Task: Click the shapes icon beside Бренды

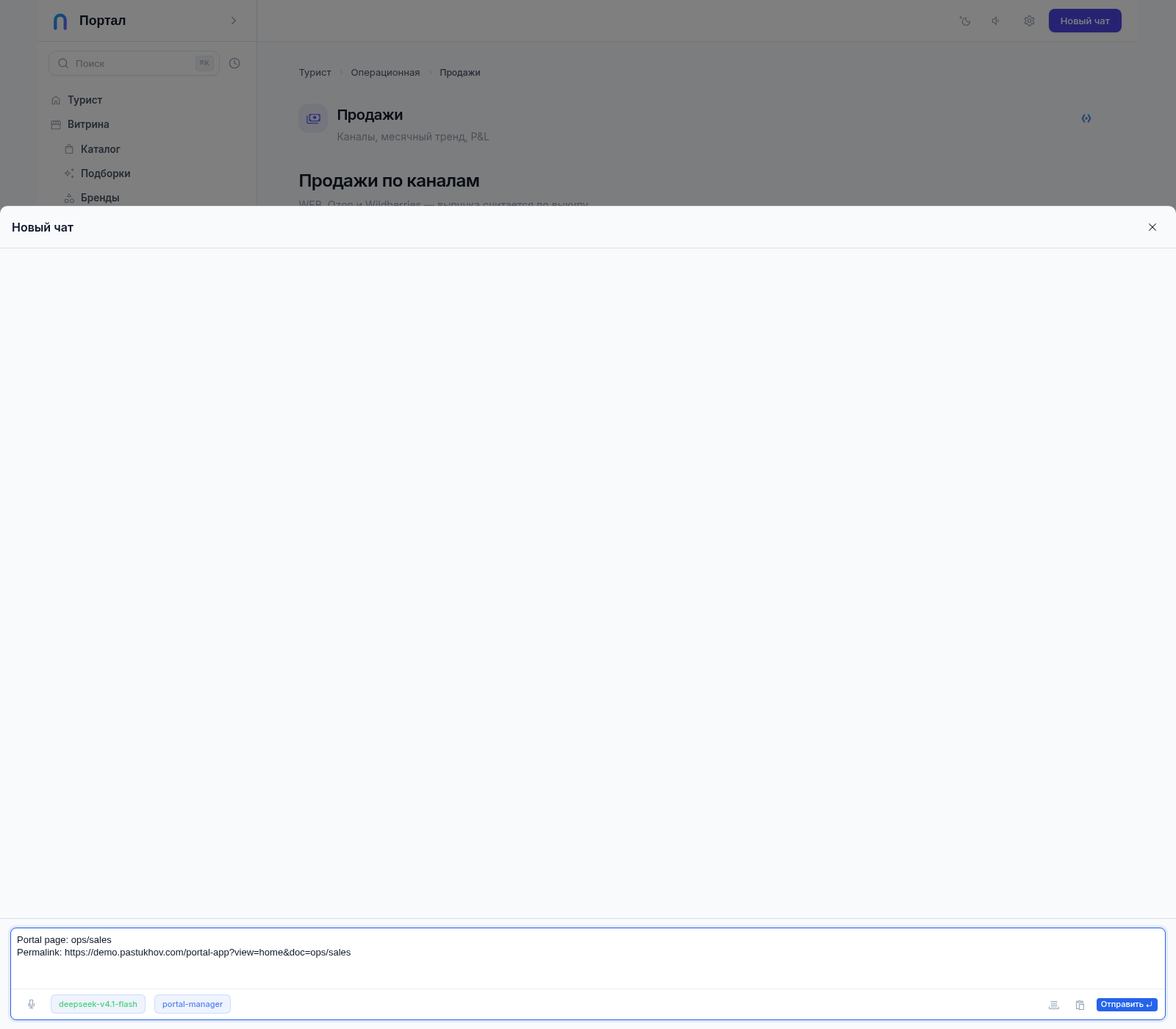Action: 69,198
